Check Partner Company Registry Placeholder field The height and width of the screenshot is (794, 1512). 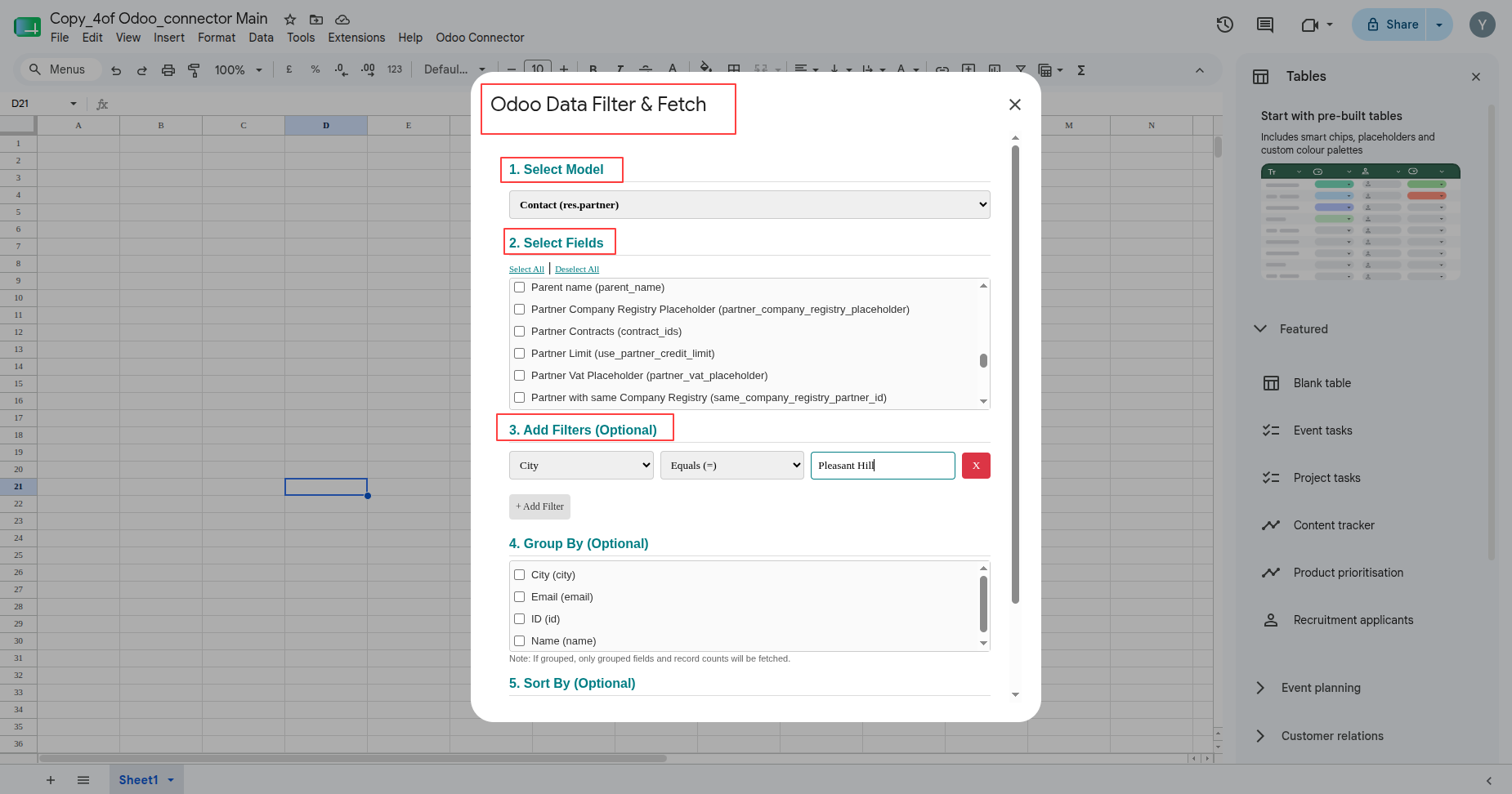click(519, 310)
